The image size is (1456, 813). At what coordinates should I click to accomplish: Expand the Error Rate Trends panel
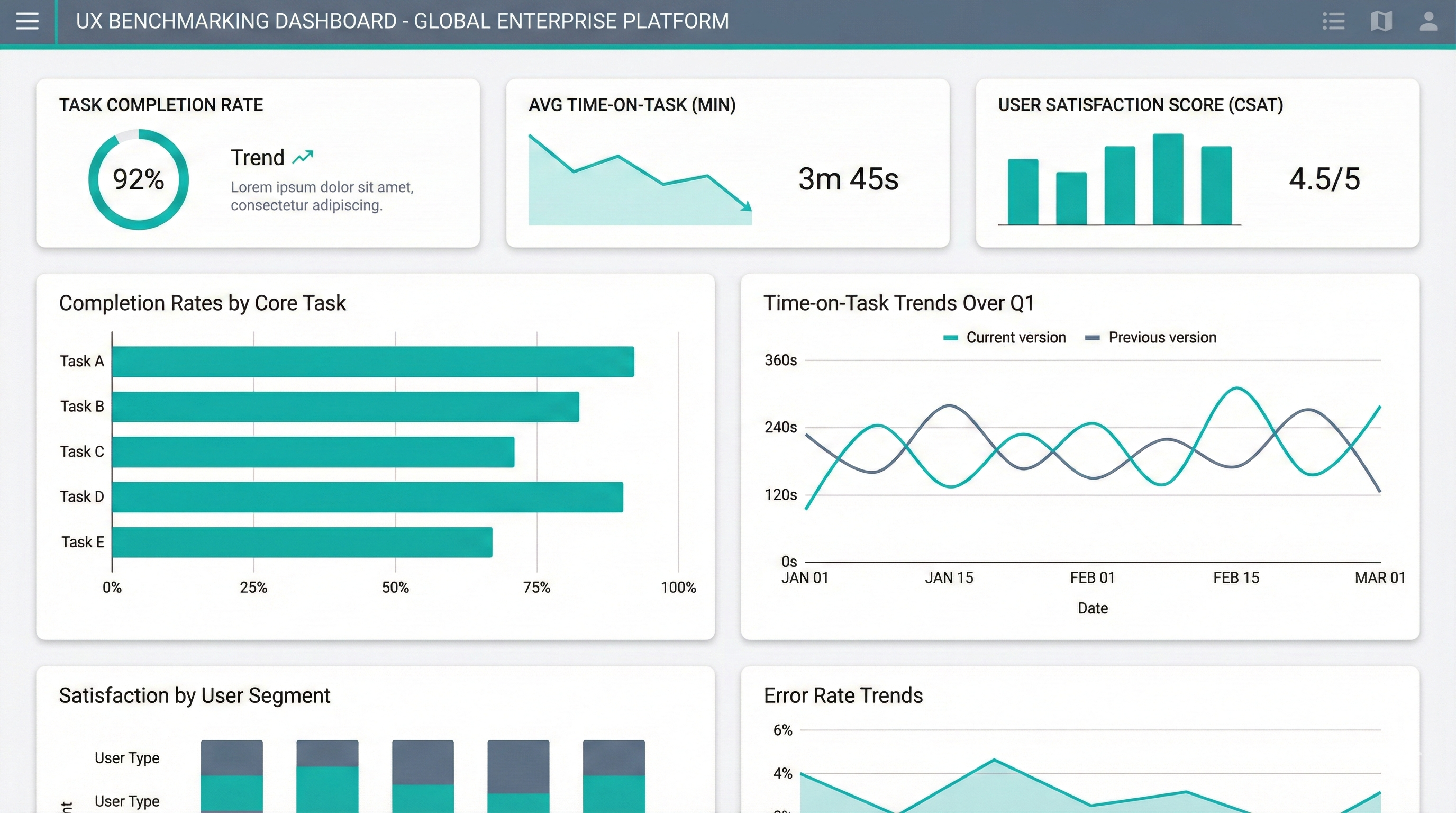pos(843,695)
